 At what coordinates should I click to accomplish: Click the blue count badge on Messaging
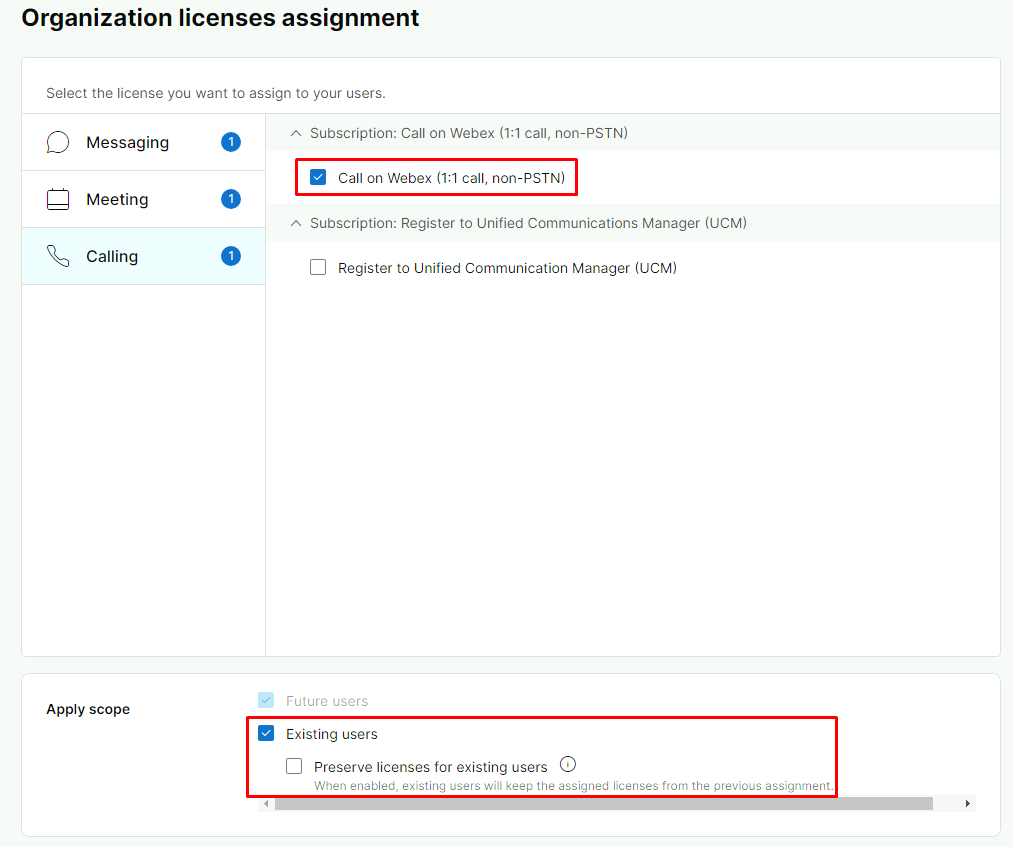[231, 142]
